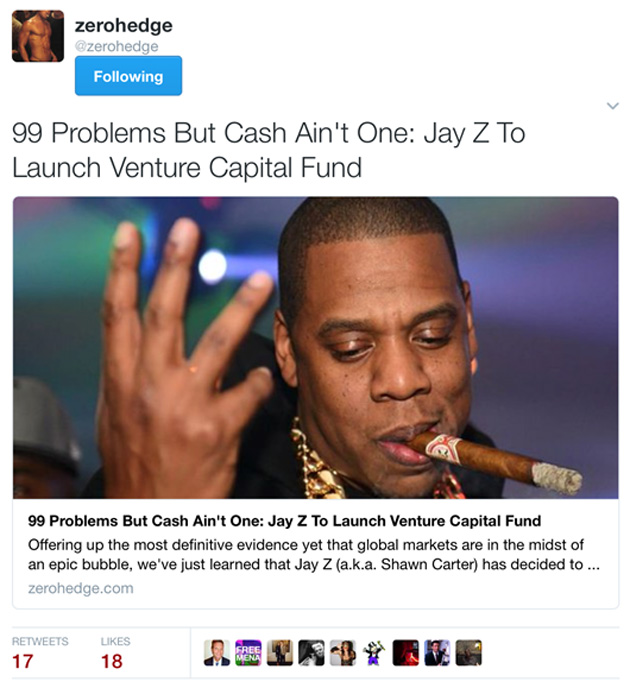Click the black-and-white photo avatar
This screenshot has height=688, width=630.
click(x=311, y=653)
